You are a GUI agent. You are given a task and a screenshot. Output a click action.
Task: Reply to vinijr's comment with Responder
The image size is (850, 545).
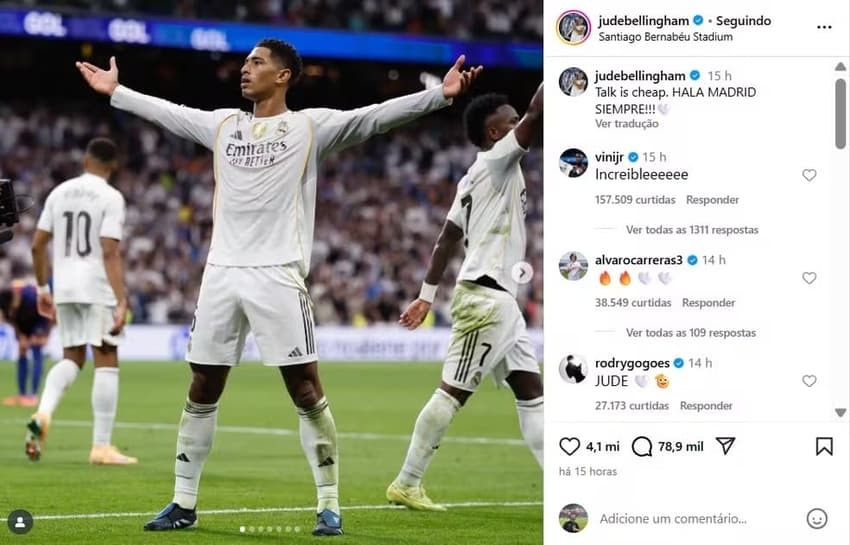click(x=712, y=200)
